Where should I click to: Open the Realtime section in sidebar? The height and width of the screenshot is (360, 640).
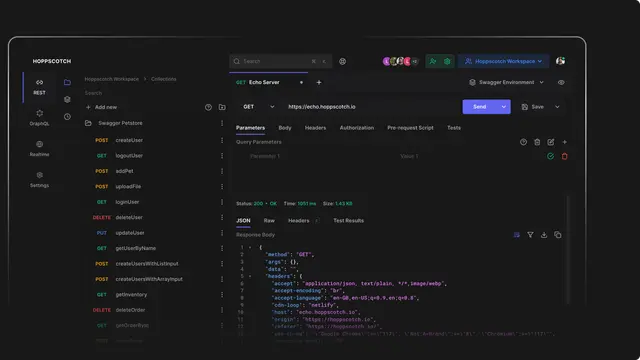pos(39,149)
